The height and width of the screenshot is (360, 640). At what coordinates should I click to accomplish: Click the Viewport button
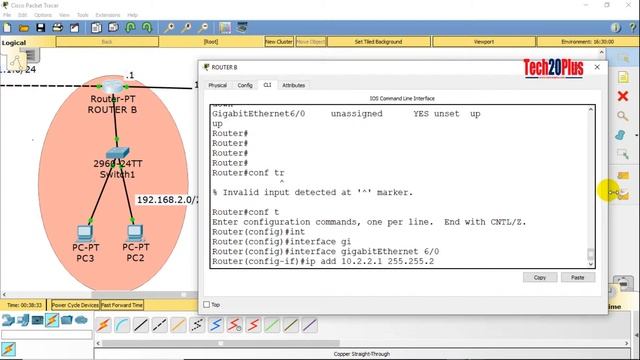(484, 42)
